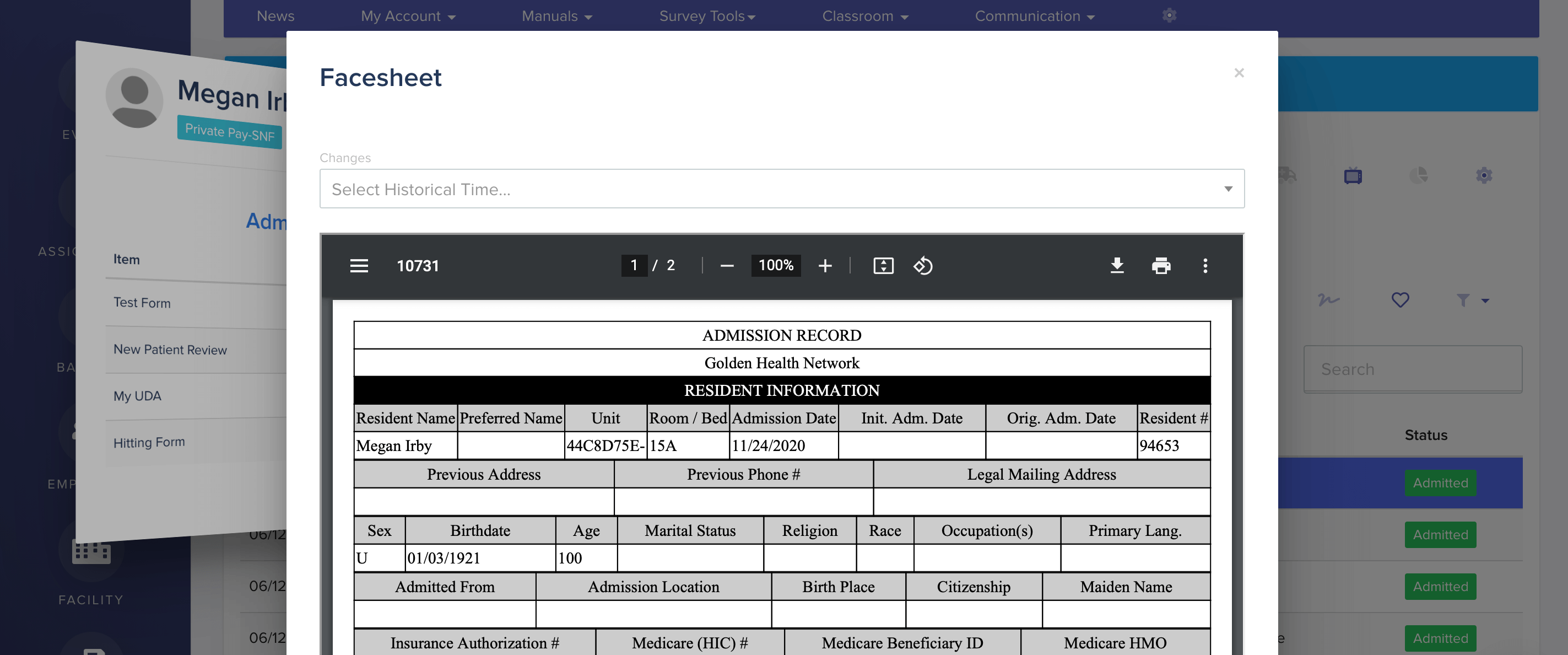Print the admission record document
Viewport: 1568px width, 655px height.
(1161, 266)
